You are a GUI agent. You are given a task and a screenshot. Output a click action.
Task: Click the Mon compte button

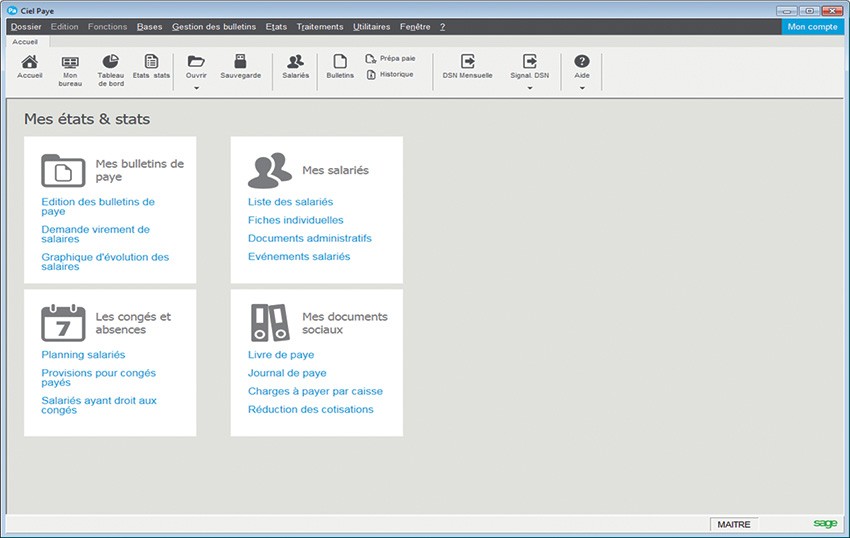(812, 27)
